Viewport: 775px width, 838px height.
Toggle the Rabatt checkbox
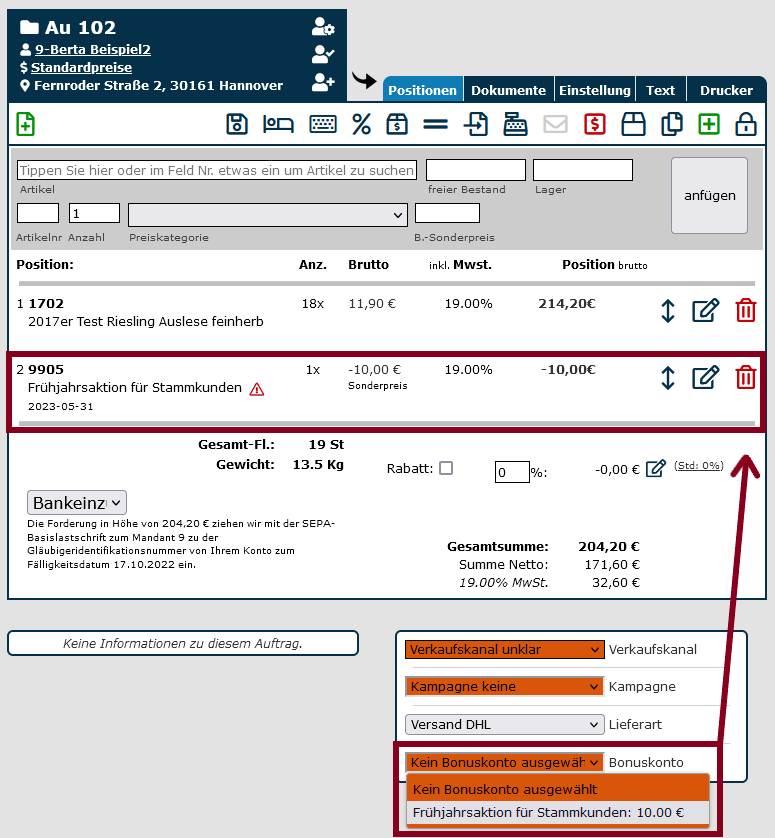tap(446, 467)
